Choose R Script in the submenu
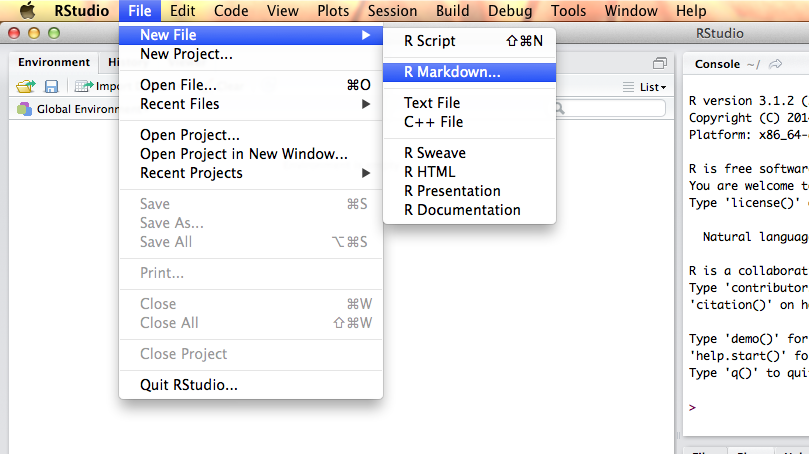Image resolution: width=809 pixels, height=454 pixels. pos(429,41)
